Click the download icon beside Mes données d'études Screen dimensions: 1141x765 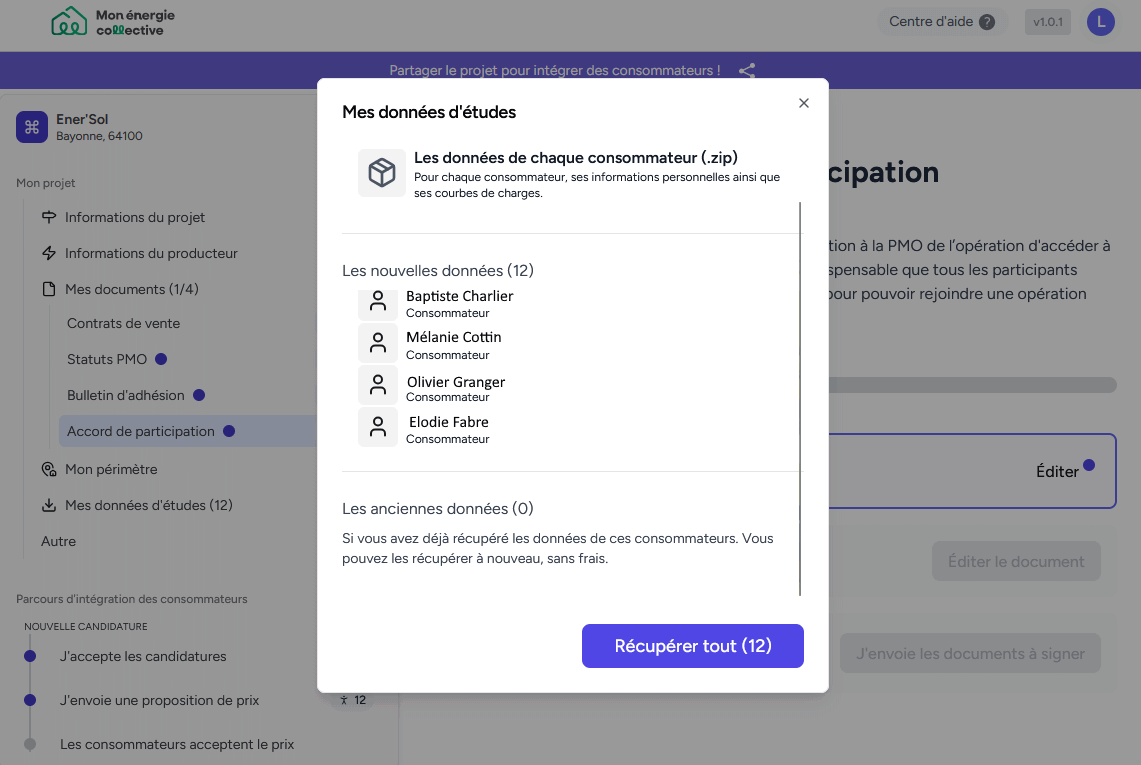pos(49,505)
